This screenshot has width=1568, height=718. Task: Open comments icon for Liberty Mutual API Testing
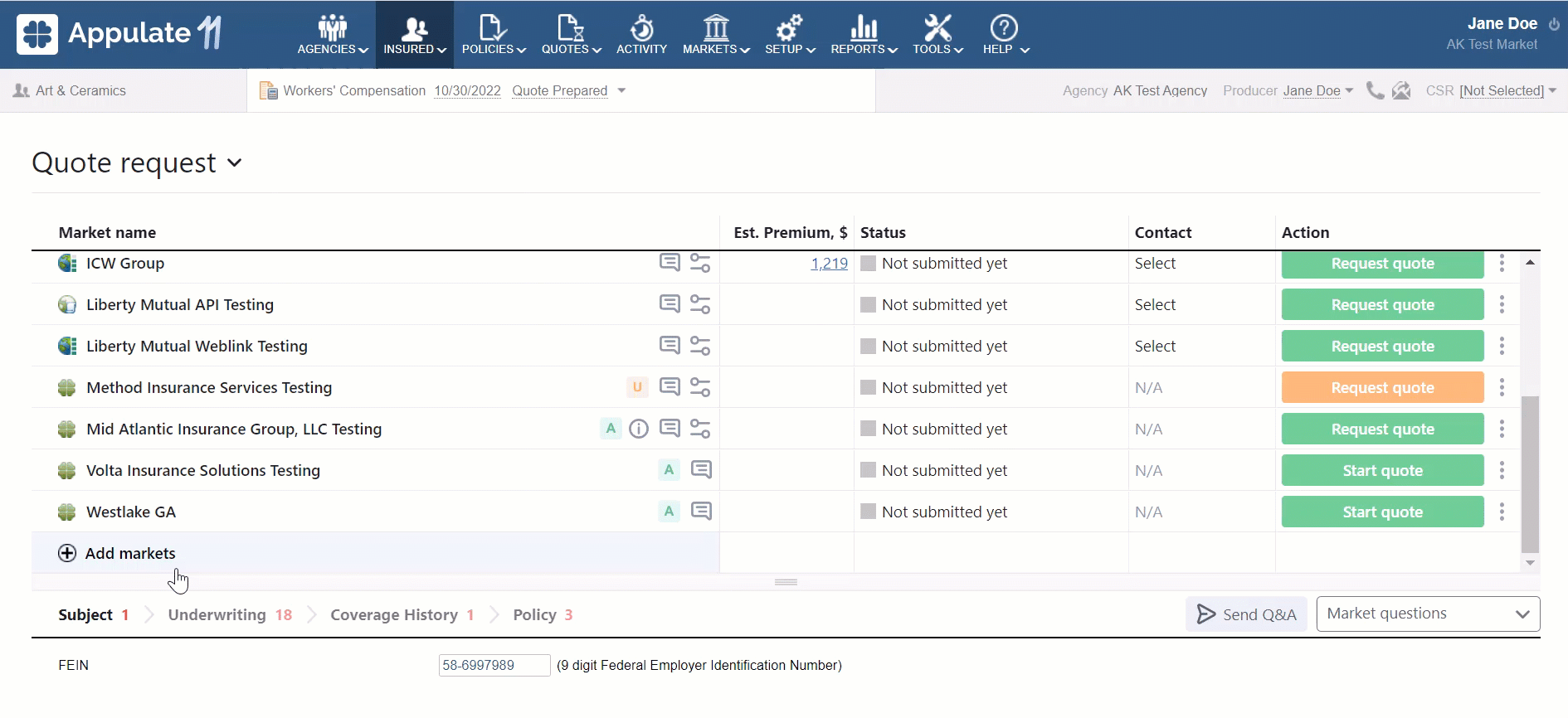pyautogui.click(x=670, y=303)
